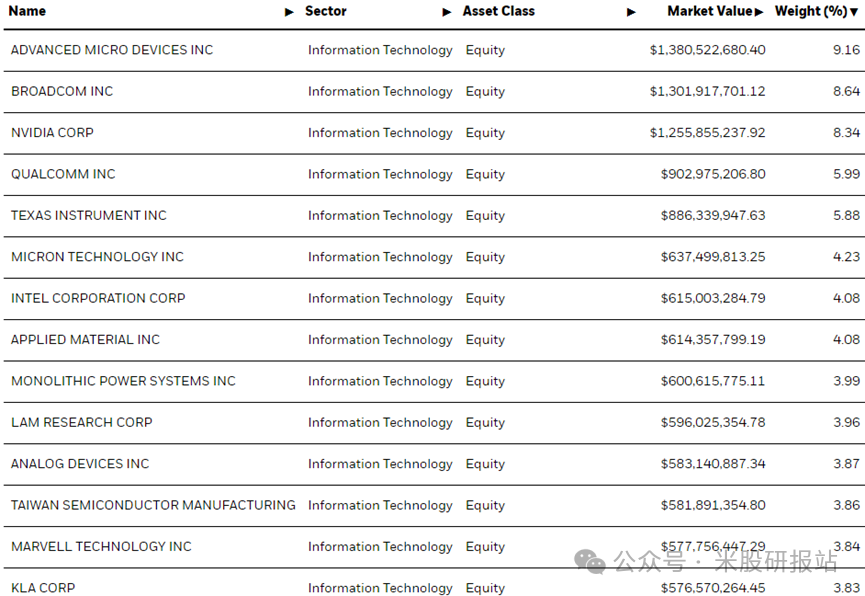Click the Equity asset class for LAM RESEARCH

tap(485, 422)
